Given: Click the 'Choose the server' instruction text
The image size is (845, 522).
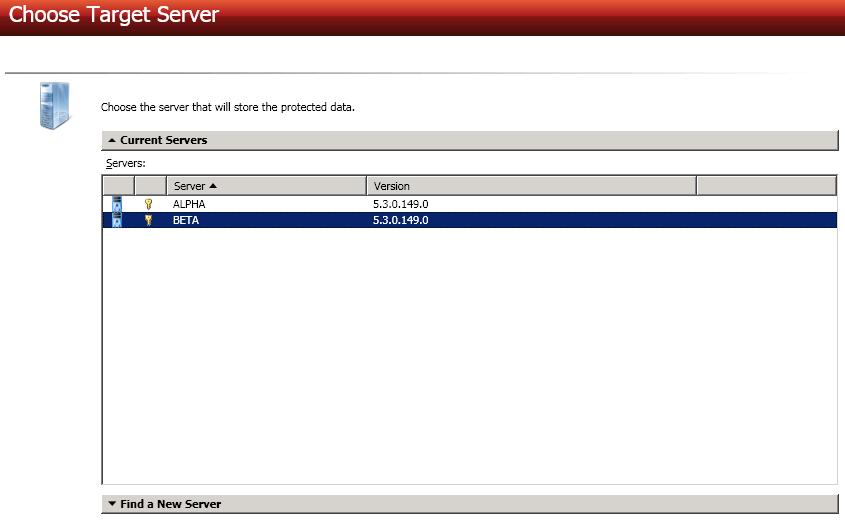Looking at the screenshot, I should click(228, 106).
